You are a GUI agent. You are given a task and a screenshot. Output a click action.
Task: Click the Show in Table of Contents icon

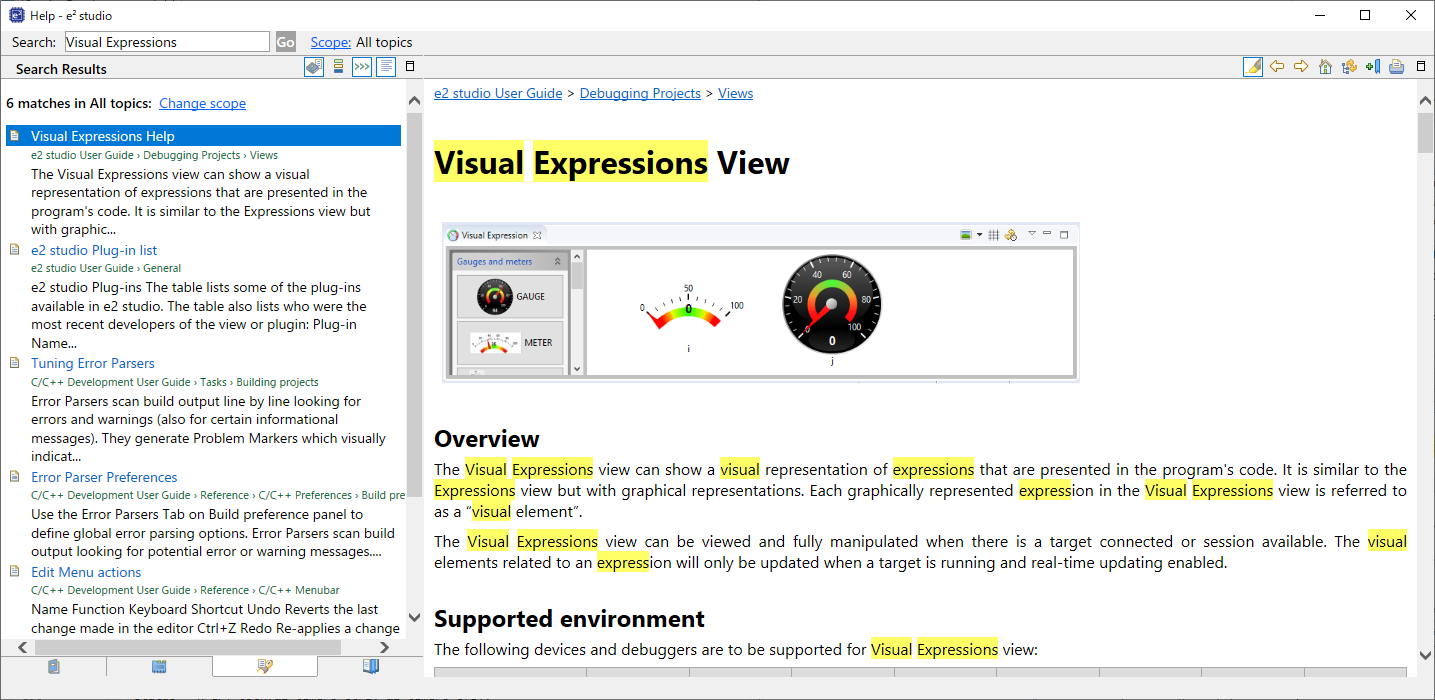pos(1349,67)
